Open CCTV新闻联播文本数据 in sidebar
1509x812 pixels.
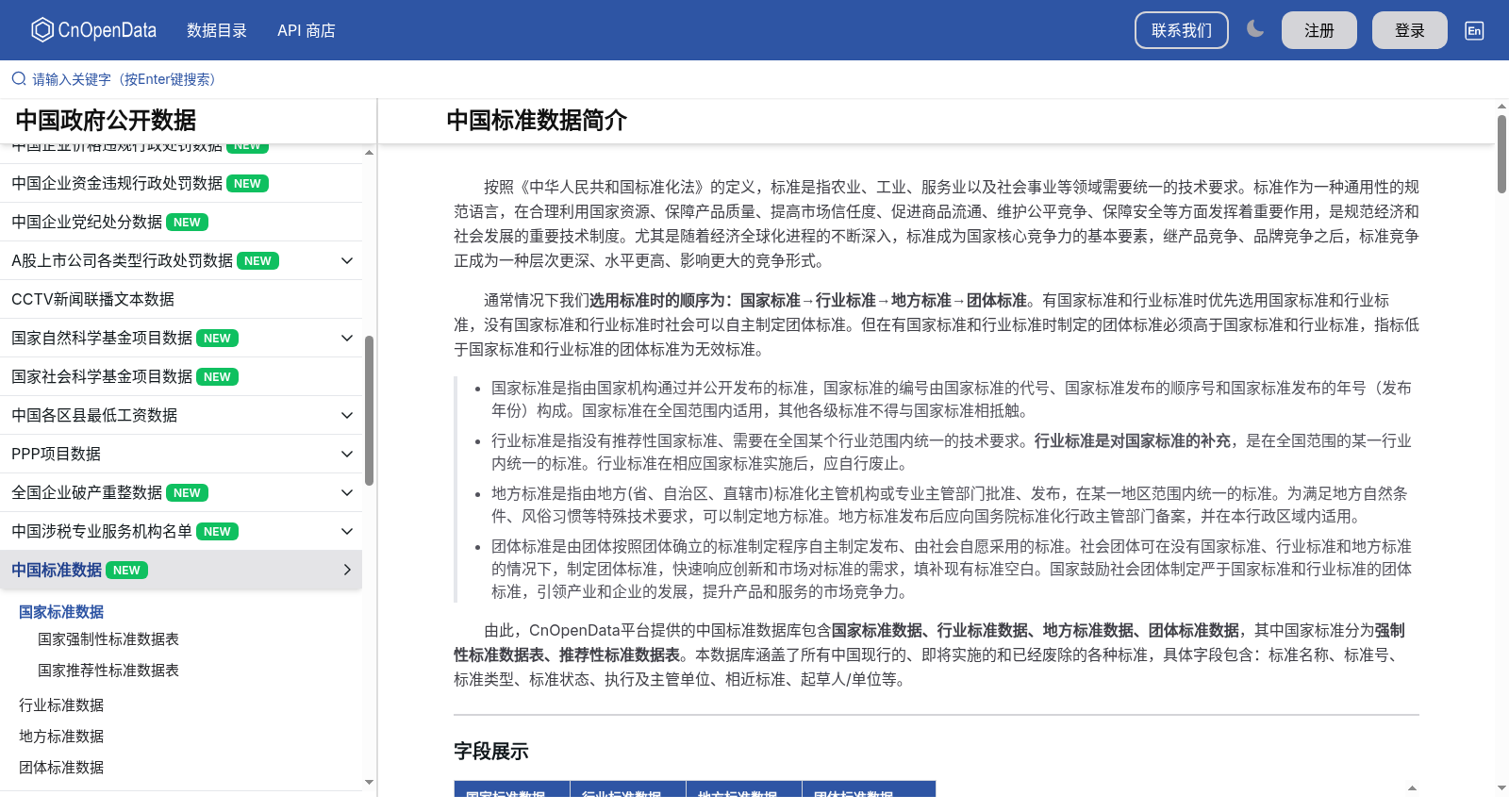181,299
